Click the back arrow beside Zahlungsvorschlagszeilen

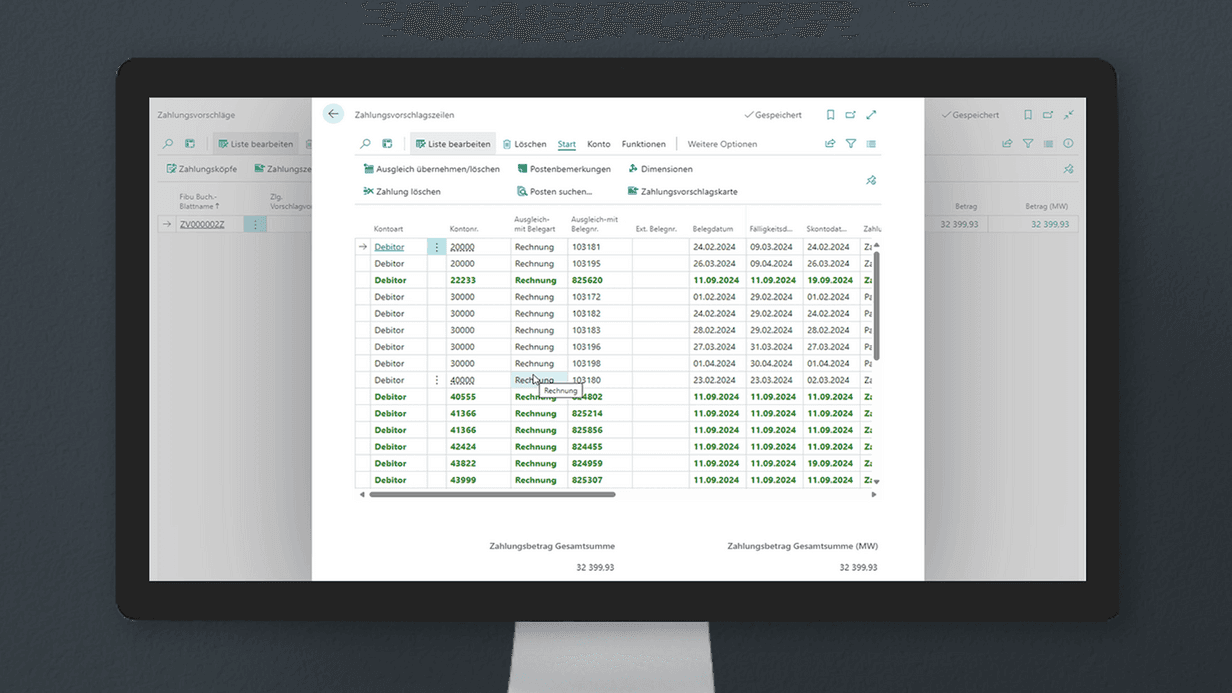(333, 114)
